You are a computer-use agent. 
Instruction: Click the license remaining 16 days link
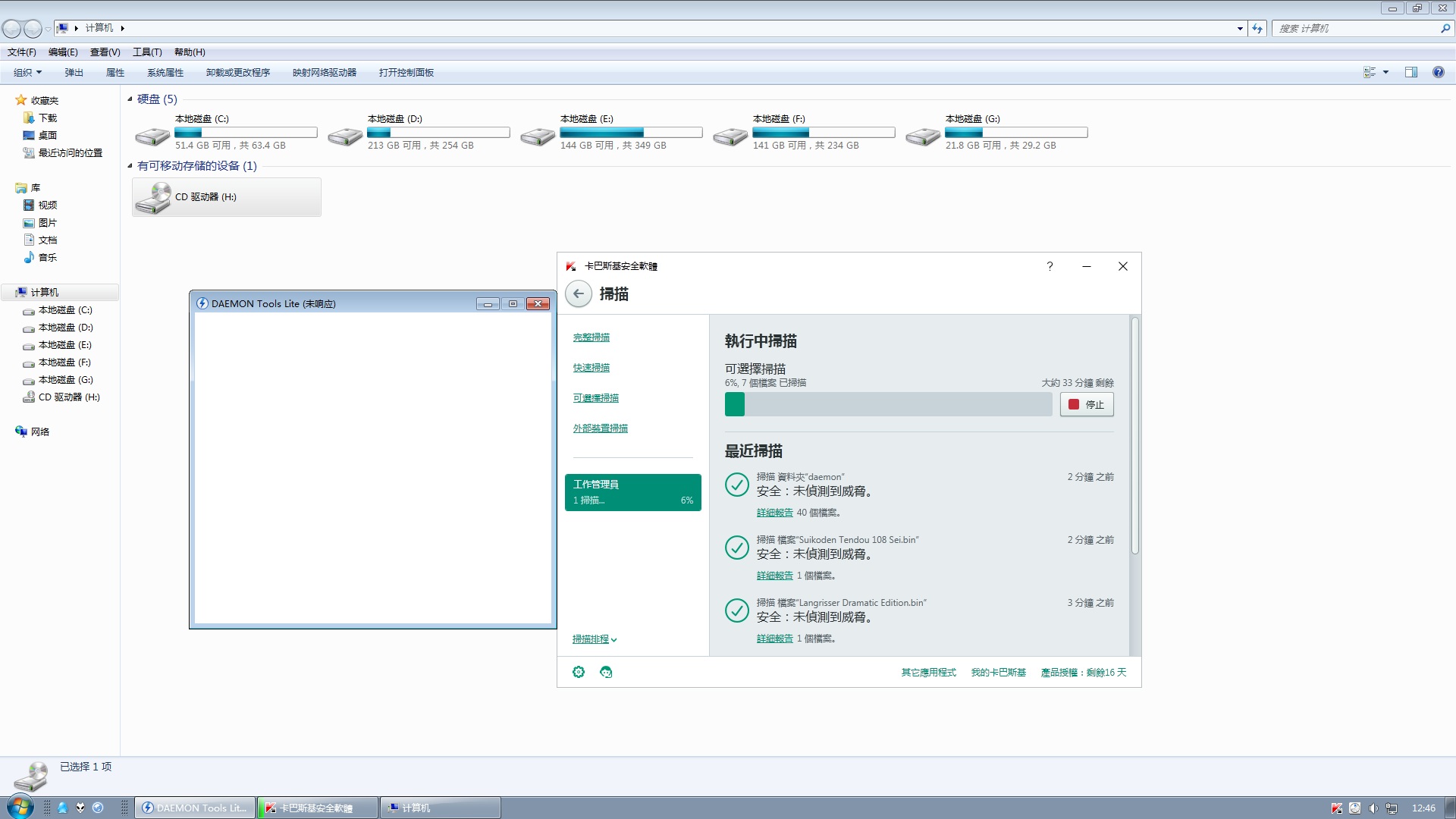(1084, 673)
